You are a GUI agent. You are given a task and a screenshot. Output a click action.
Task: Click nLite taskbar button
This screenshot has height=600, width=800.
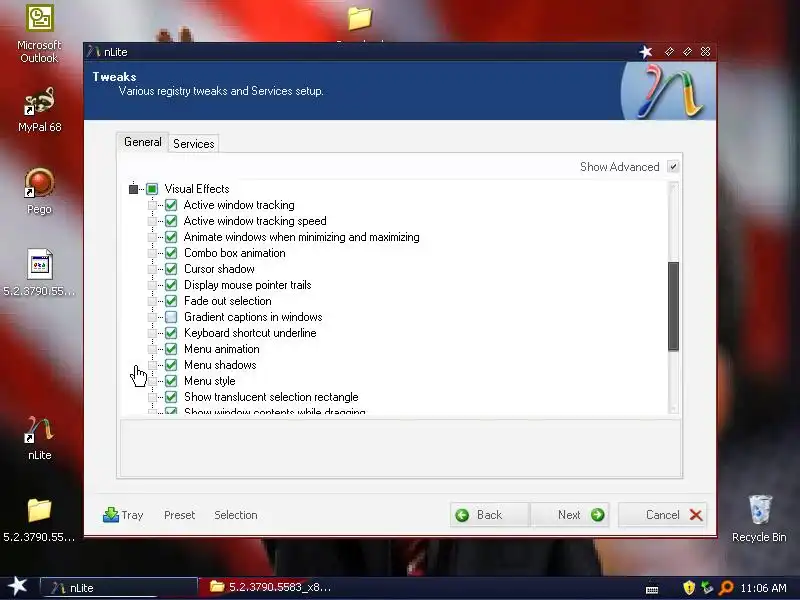click(x=118, y=588)
